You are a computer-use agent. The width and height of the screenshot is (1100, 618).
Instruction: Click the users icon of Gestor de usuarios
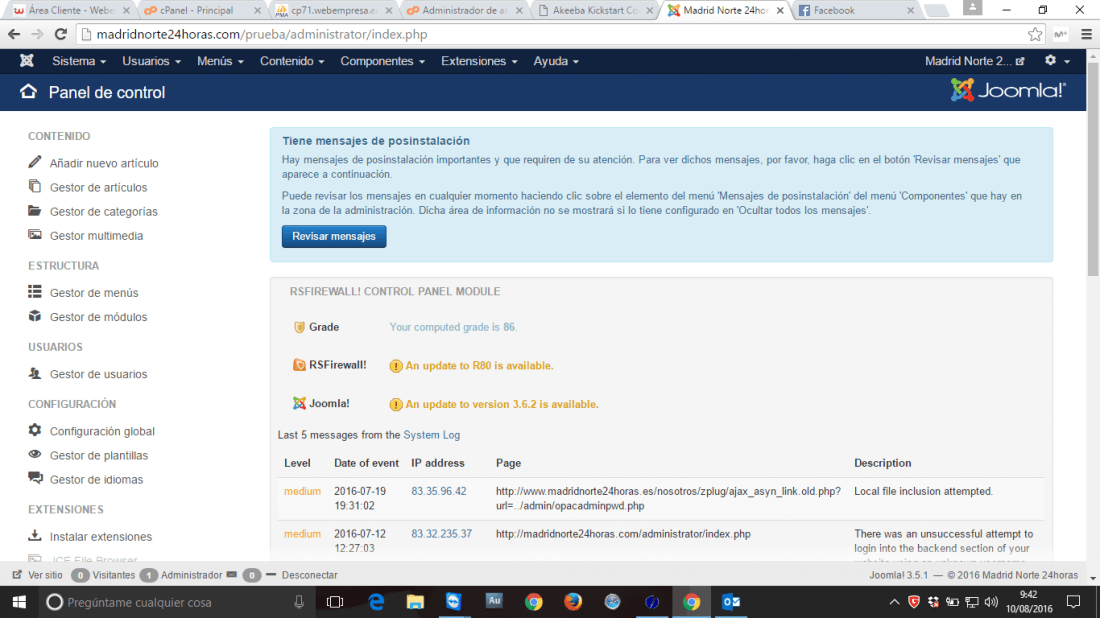click(x=34, y=373)
